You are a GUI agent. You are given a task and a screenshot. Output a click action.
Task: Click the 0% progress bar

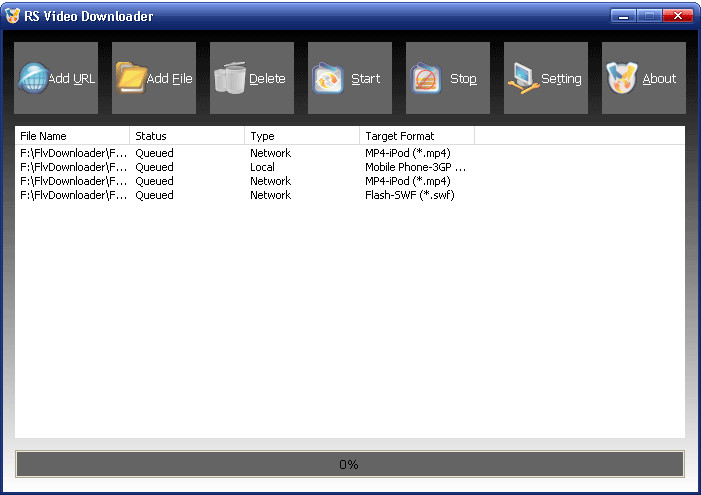click(350, 464)
